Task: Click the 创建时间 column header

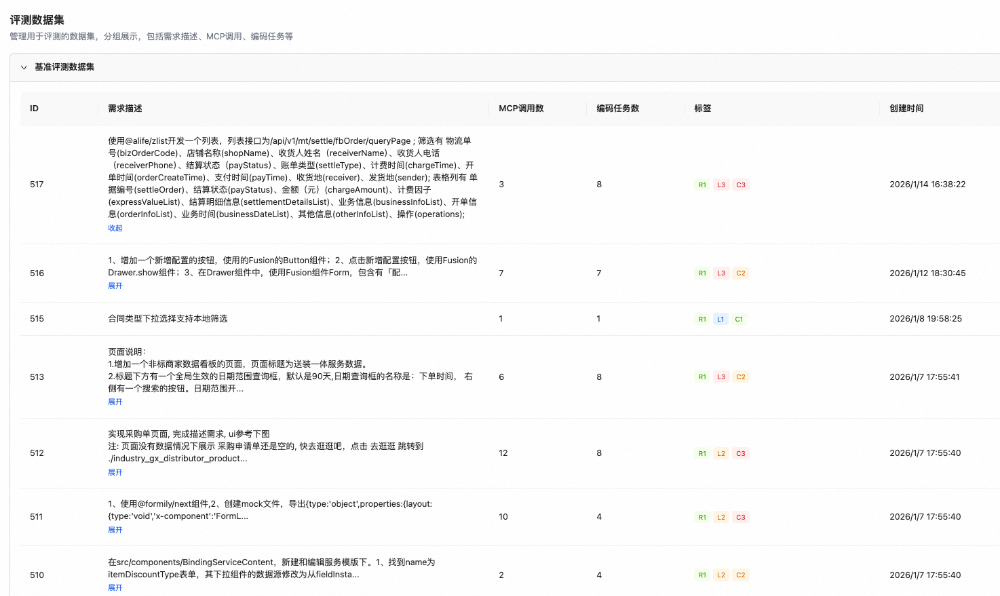Action: (906, 108)
